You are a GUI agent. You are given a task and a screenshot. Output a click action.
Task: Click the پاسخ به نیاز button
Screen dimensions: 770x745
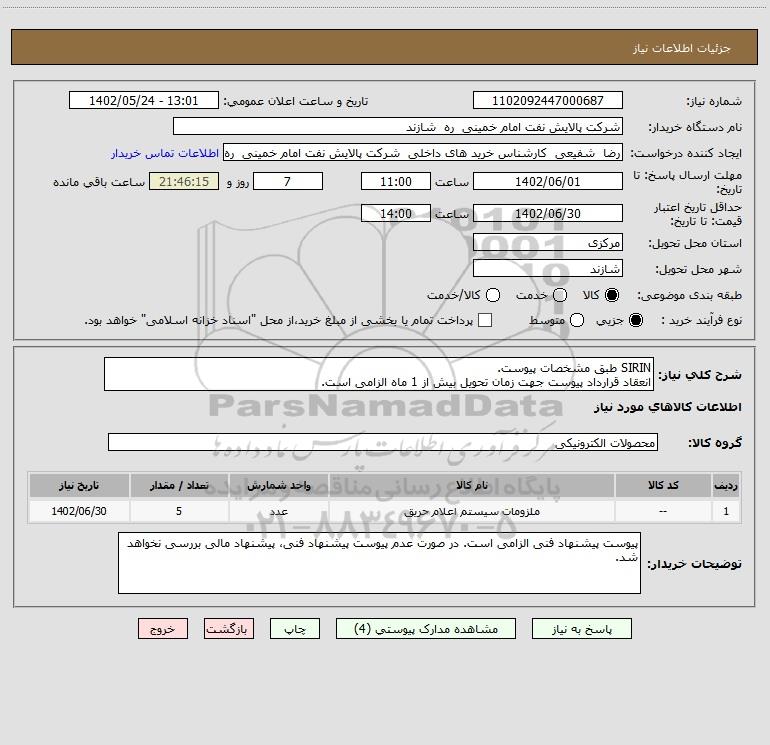(581, 629)
